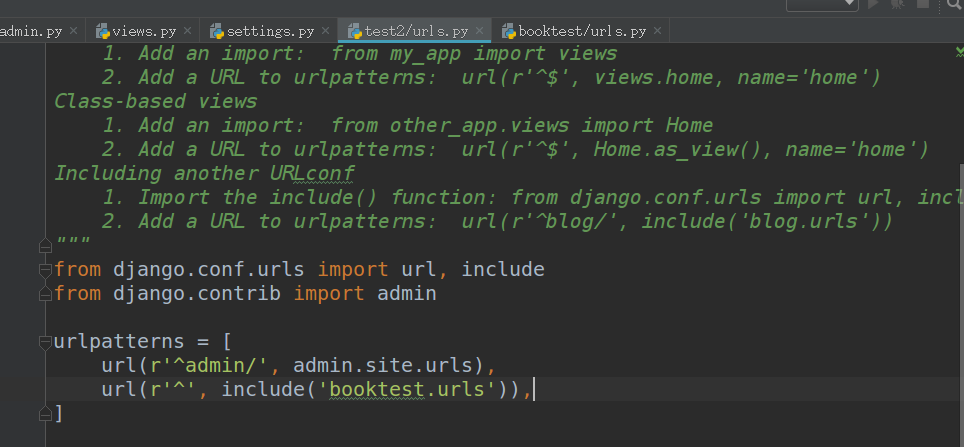Image resolution: width=964 pixels, height=447 pixels.
Task: Close the admin.py tab
Action: (x=73, y=30)
